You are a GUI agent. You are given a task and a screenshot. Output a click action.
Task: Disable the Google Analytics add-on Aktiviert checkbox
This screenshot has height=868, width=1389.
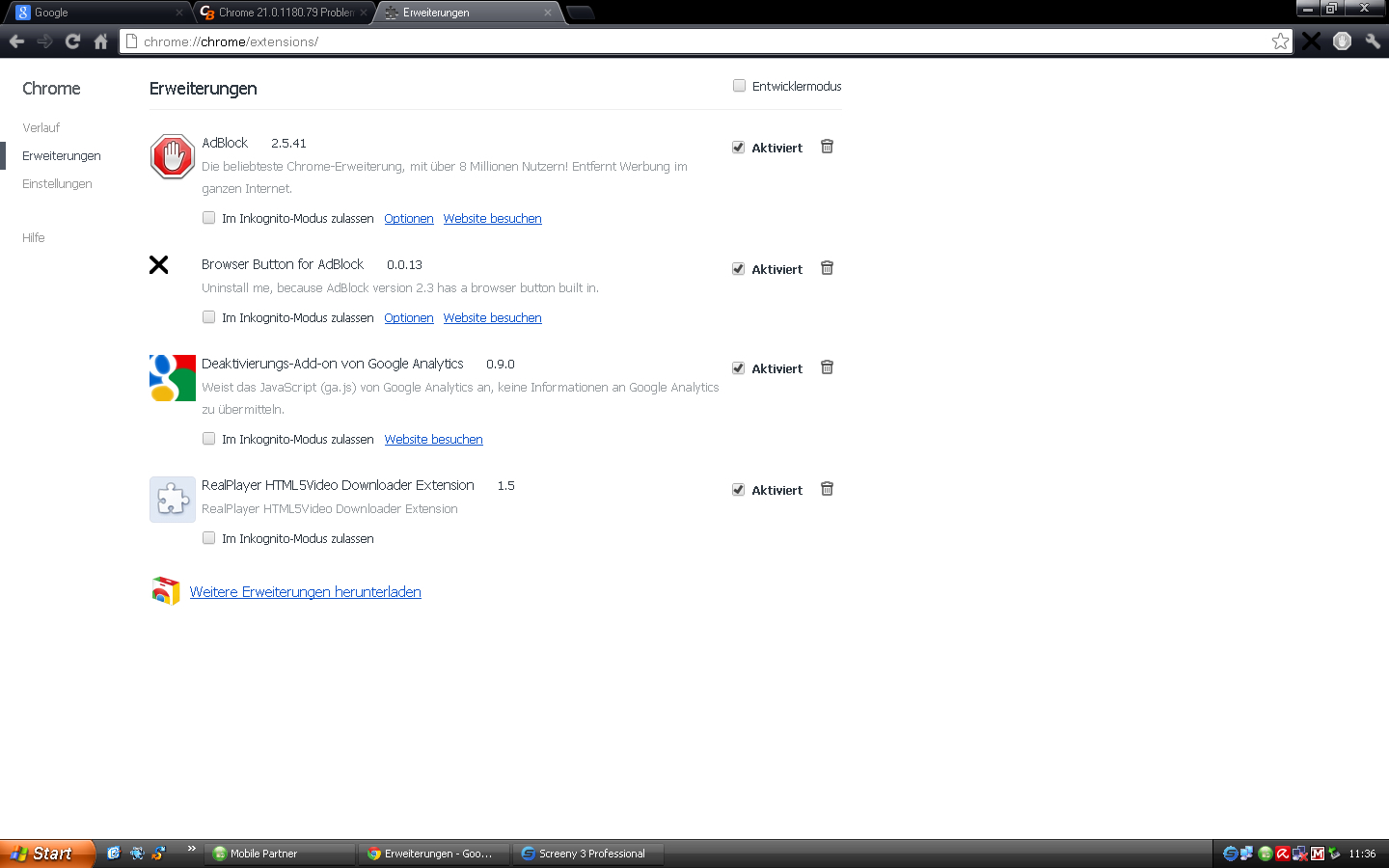pos(739,368)
